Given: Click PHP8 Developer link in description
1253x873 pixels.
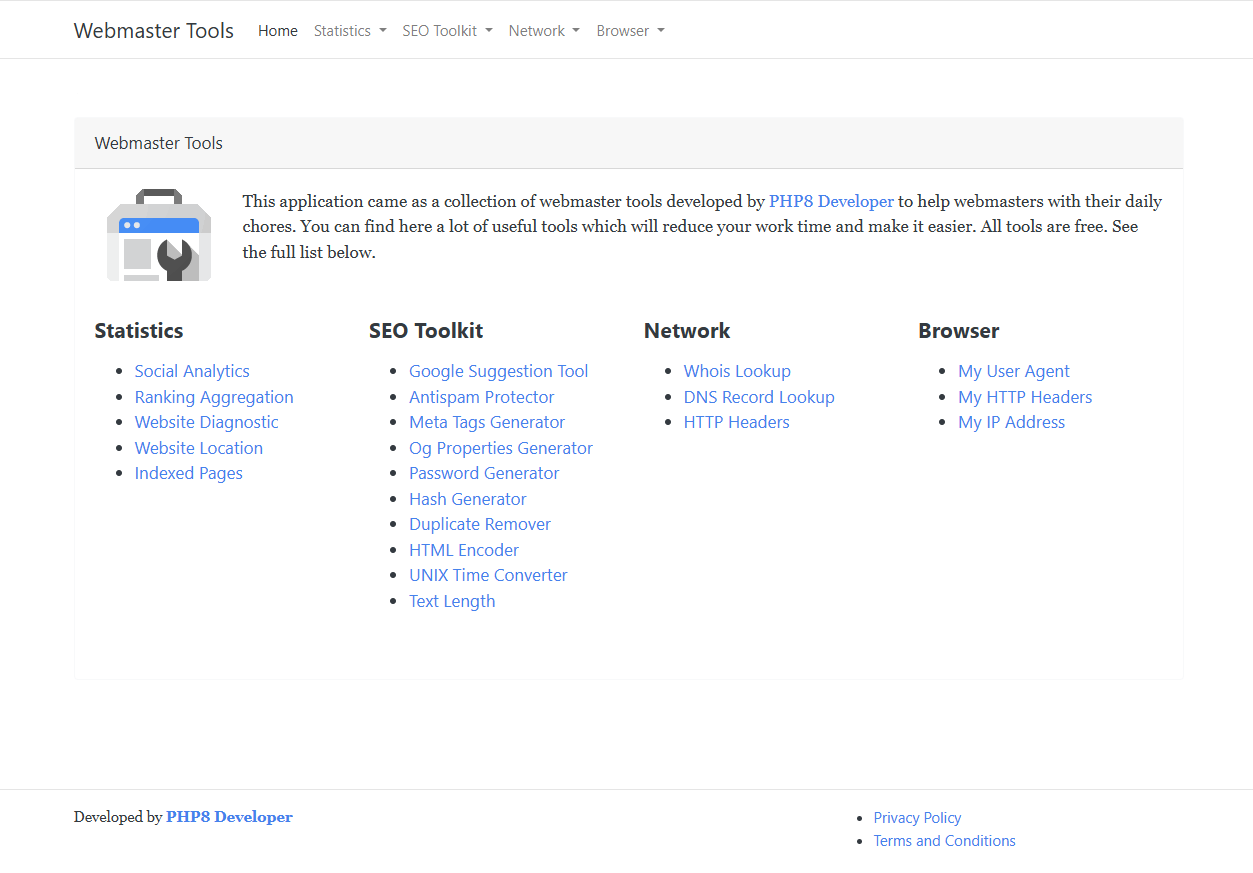Looking at the screenshot, I should click(x=831, y=201).
